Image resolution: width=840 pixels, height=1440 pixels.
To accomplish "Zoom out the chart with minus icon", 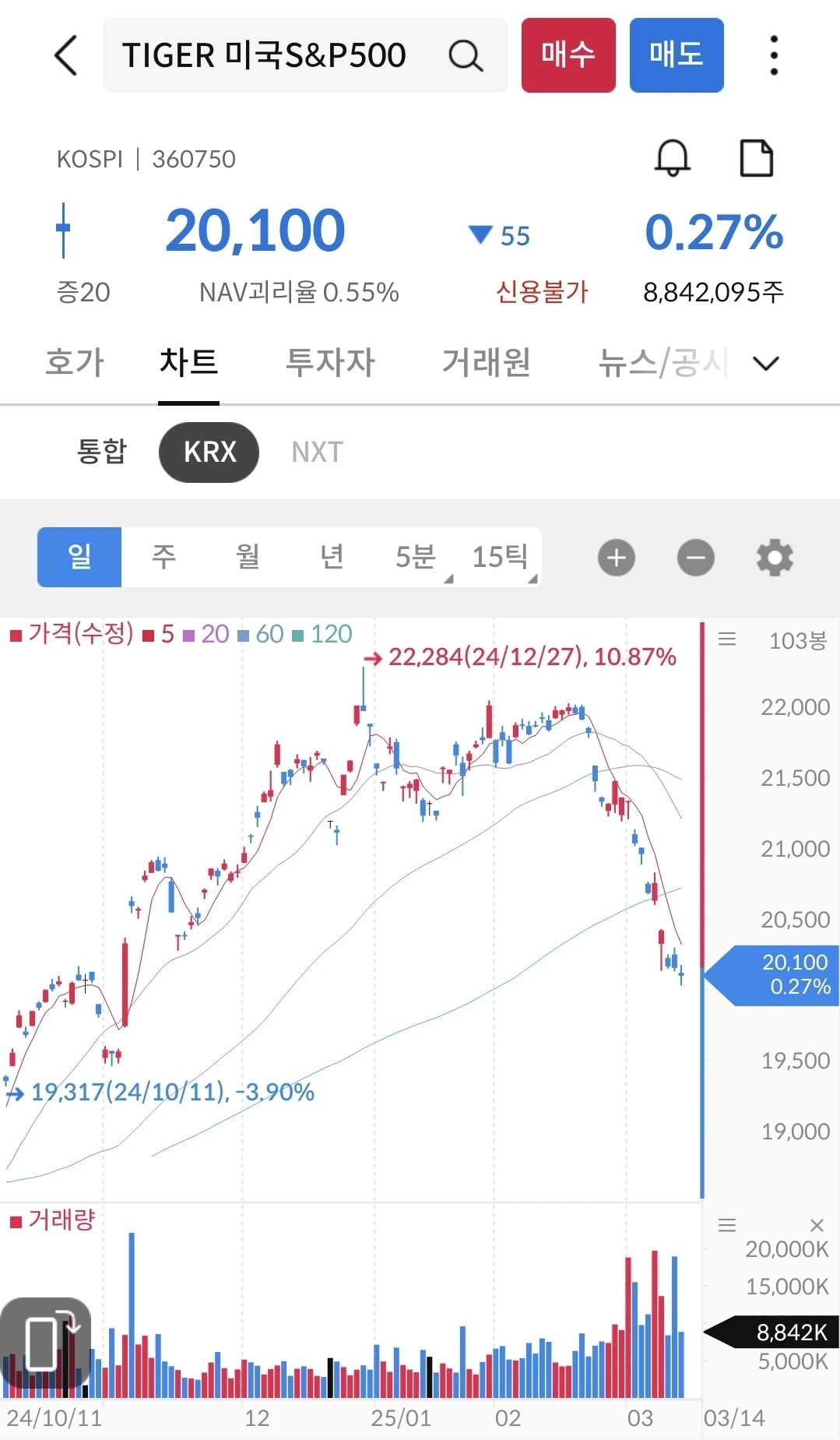I will [695, 558].
